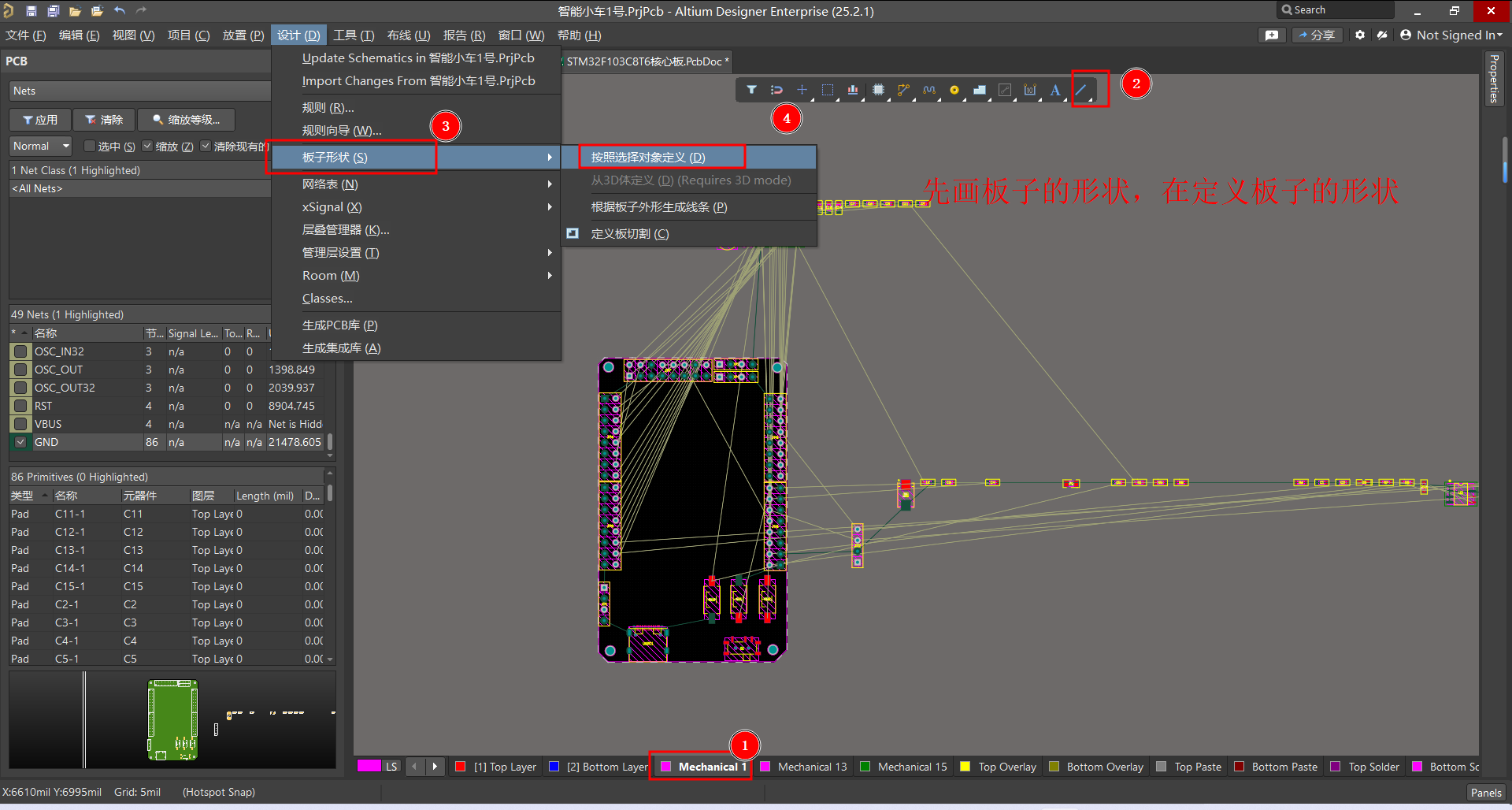
Task: Click the Redo arrow
Action: pyautogui.click(x=142, y=11)
